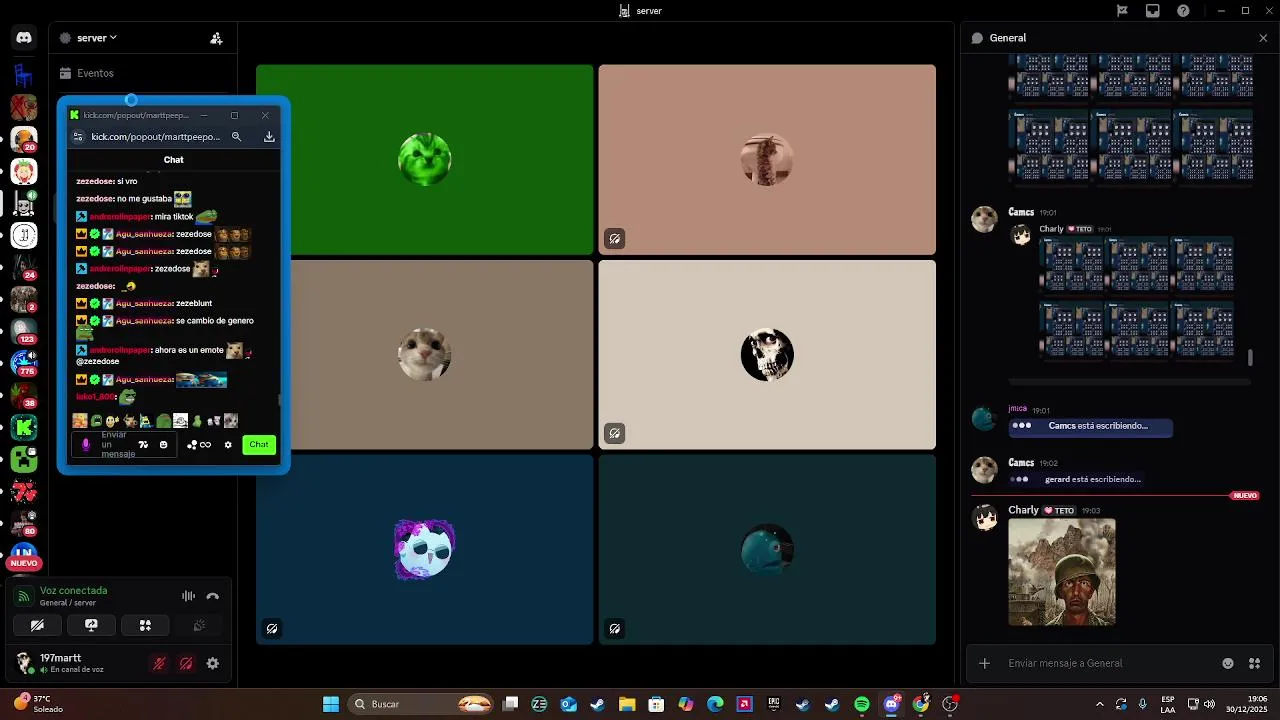
Task: Open the plus attachment button in chat
Action: click(x=985, y=663)
